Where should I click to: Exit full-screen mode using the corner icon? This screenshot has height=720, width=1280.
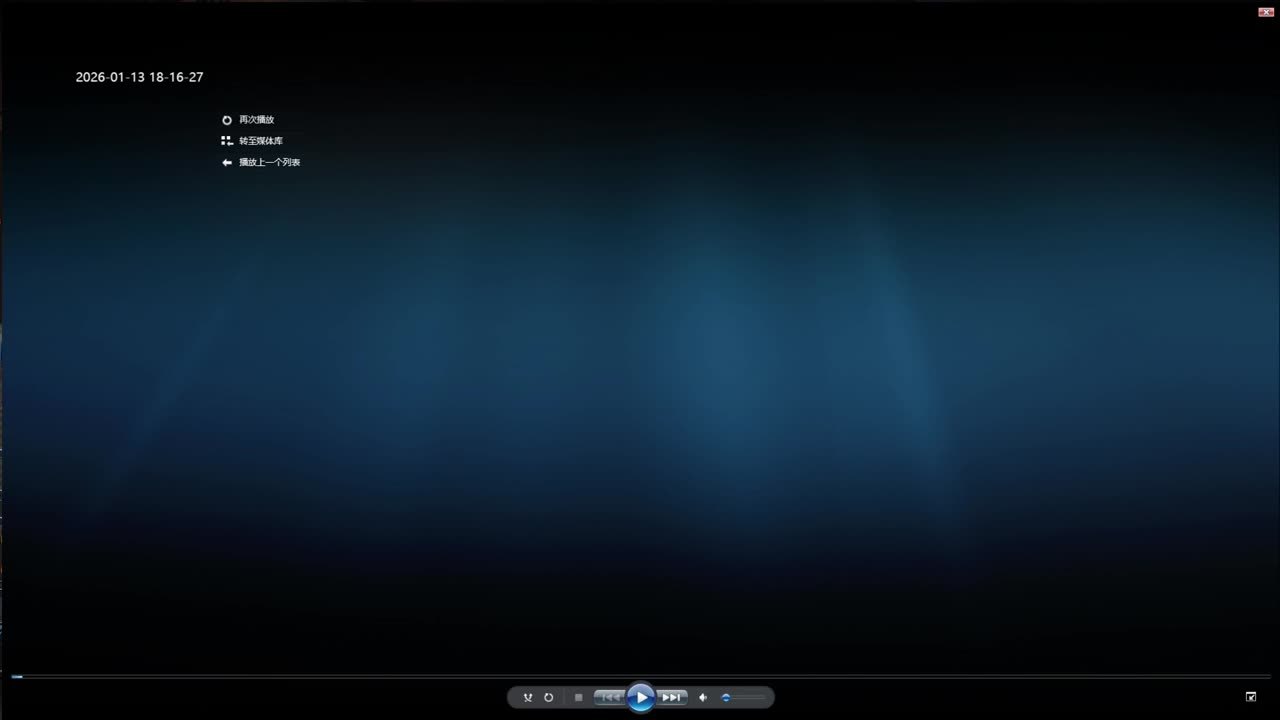(1251, 697)
